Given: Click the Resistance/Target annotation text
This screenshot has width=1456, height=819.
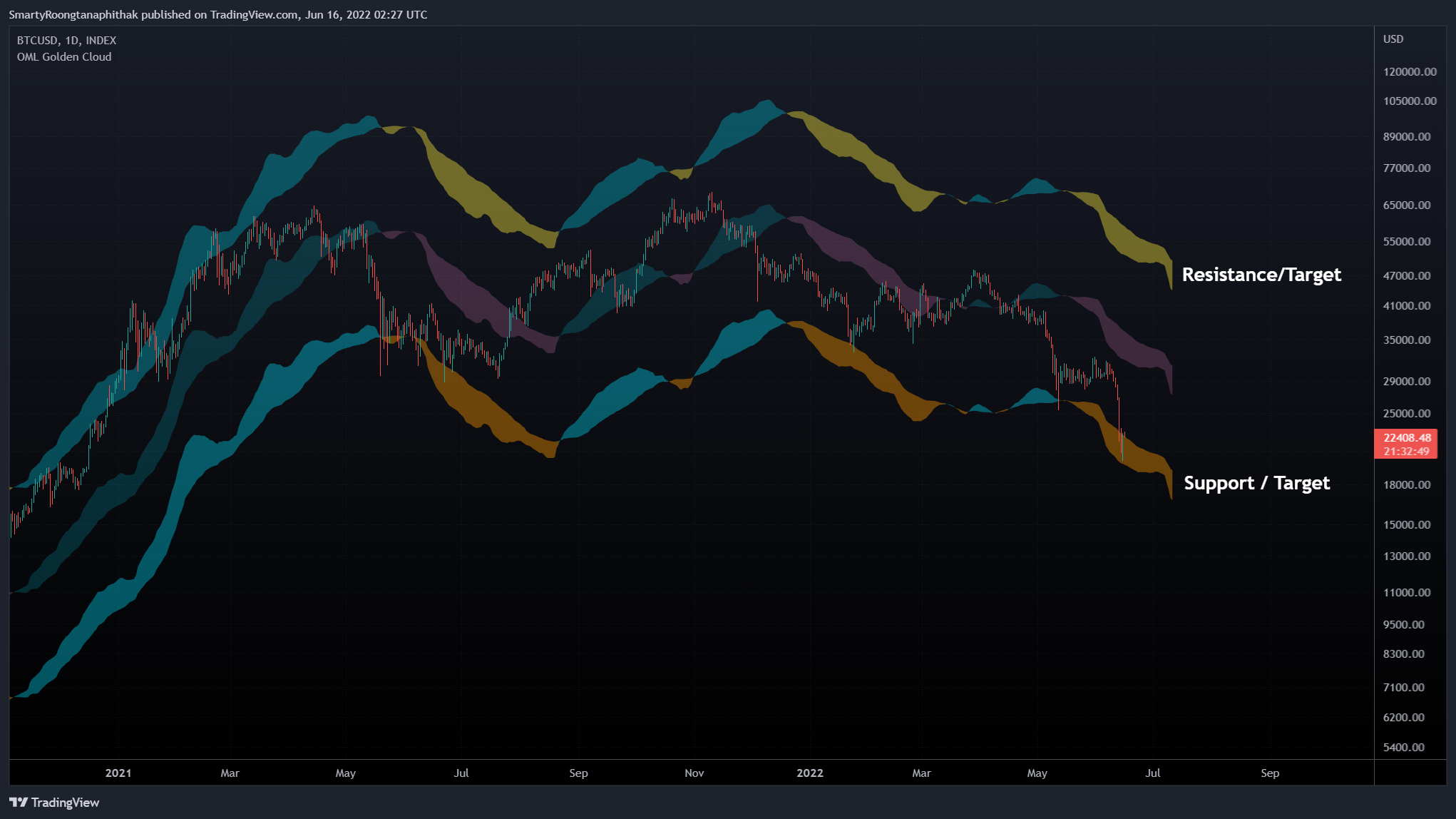Looking at the screenshot, I should [1261, 275].
